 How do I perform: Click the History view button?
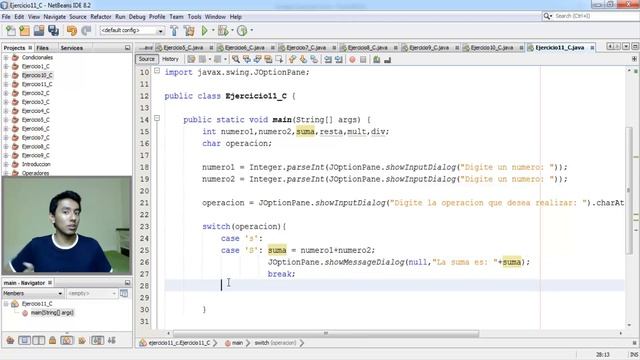tap(170, 59)
